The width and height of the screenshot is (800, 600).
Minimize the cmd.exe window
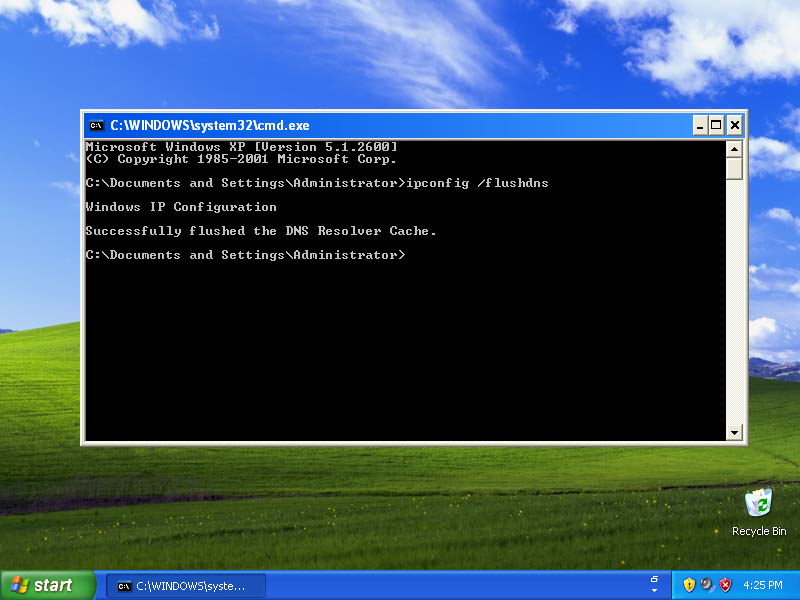pos(700,125)
